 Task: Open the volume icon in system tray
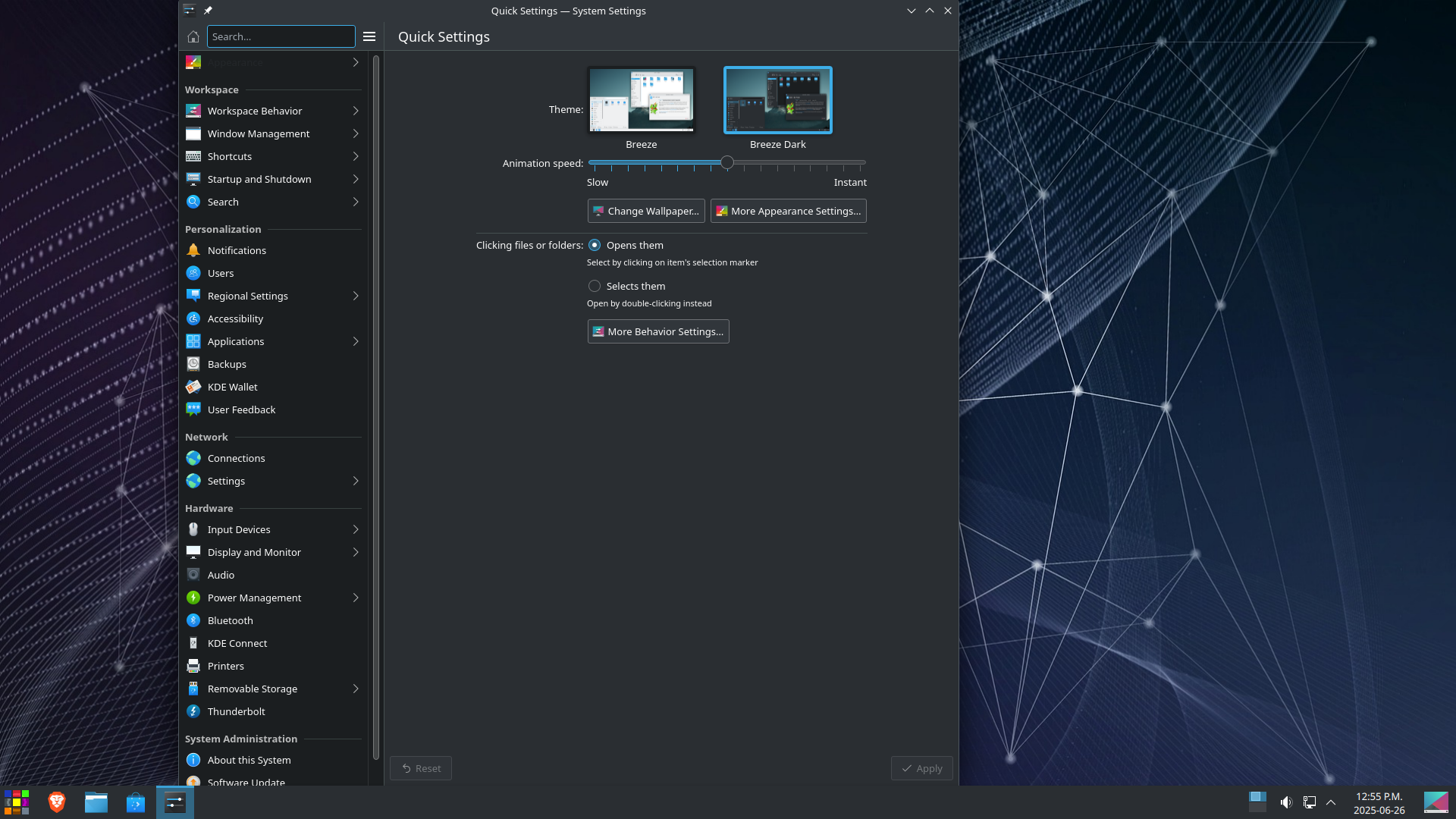(1286, 802)
